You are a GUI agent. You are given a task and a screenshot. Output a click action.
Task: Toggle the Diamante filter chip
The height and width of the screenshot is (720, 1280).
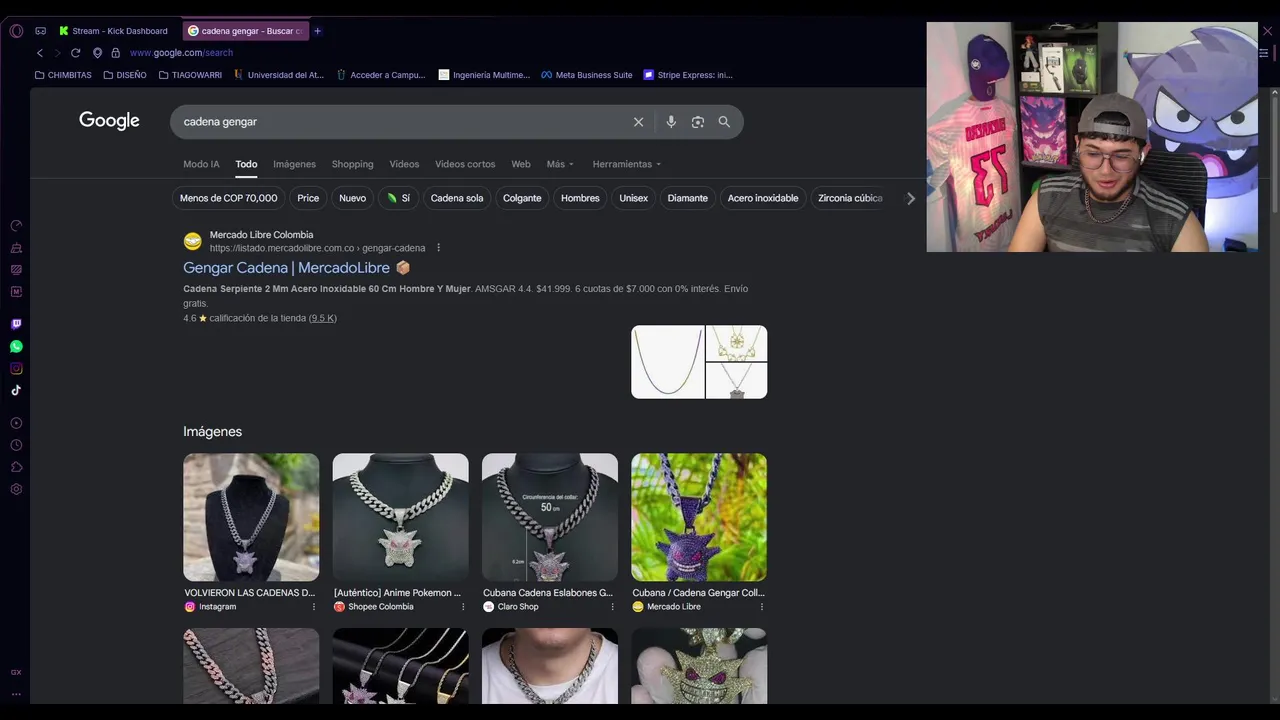point(688,198)
